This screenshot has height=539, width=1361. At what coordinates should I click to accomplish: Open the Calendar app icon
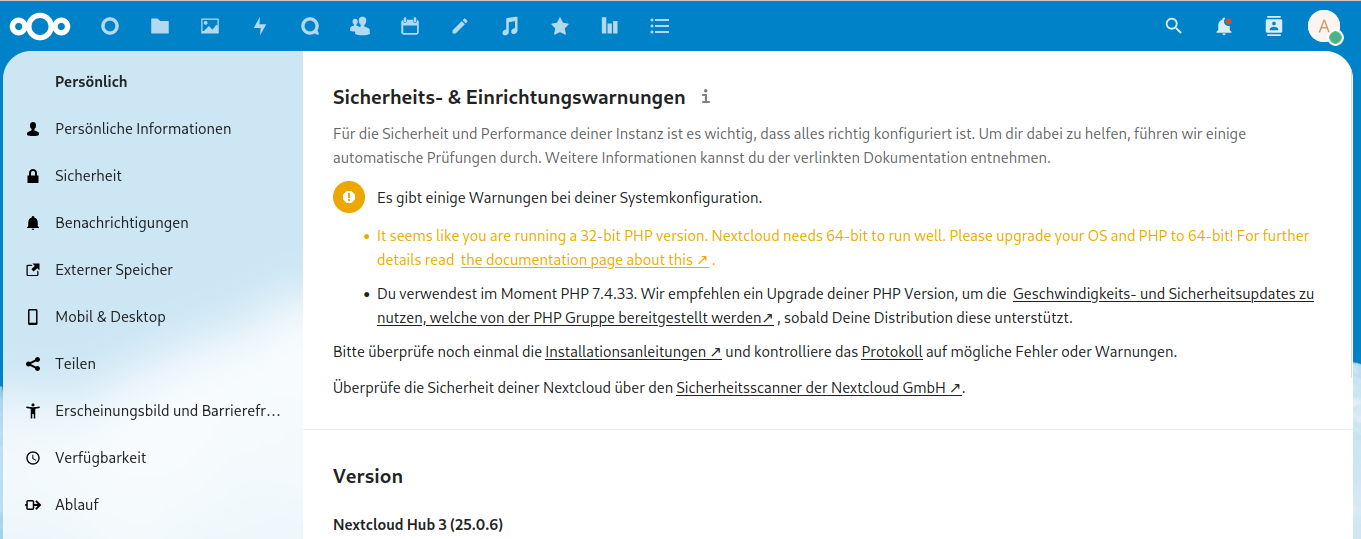[410, 26]
